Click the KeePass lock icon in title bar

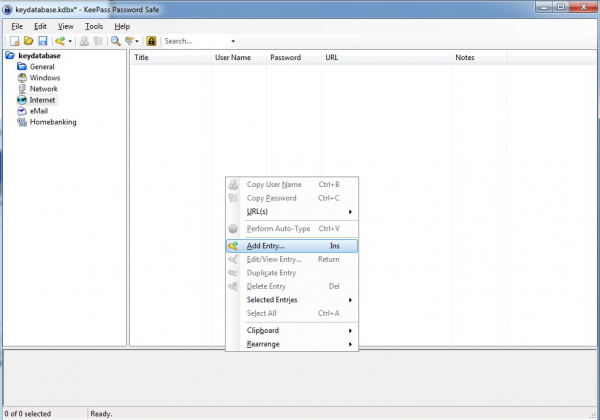pos(7,10)
